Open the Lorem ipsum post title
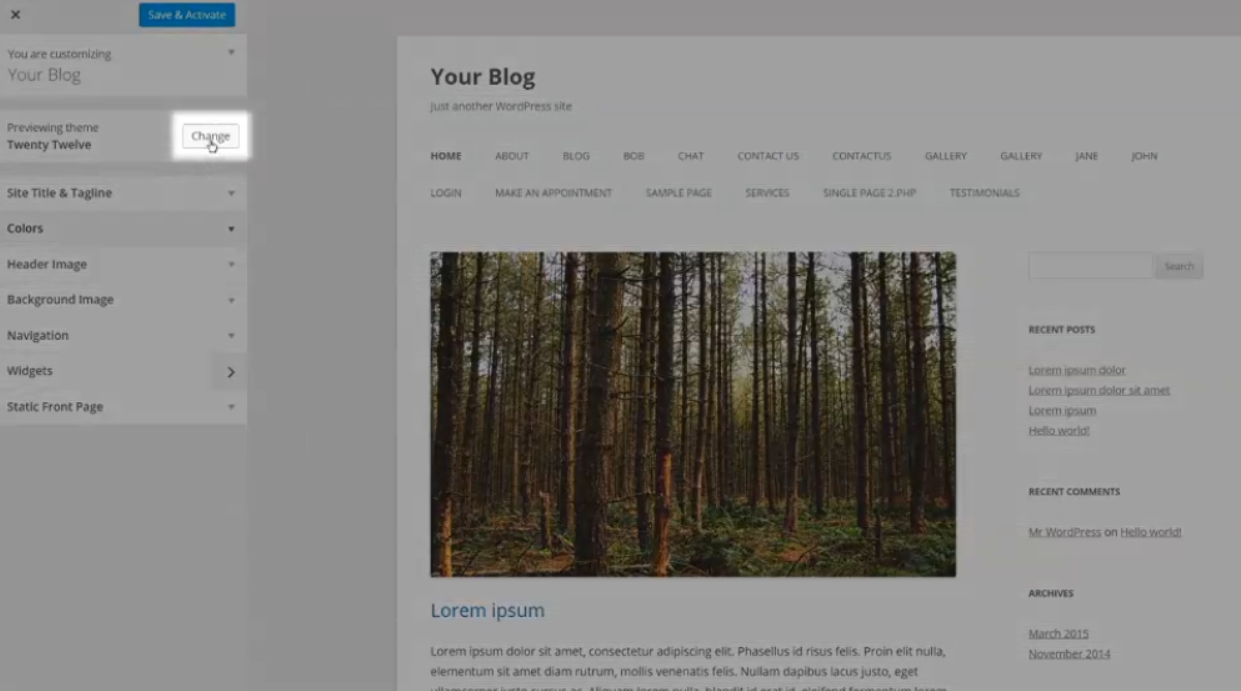The height and width of the screenshot is (691, 1241). coord(487,610)
